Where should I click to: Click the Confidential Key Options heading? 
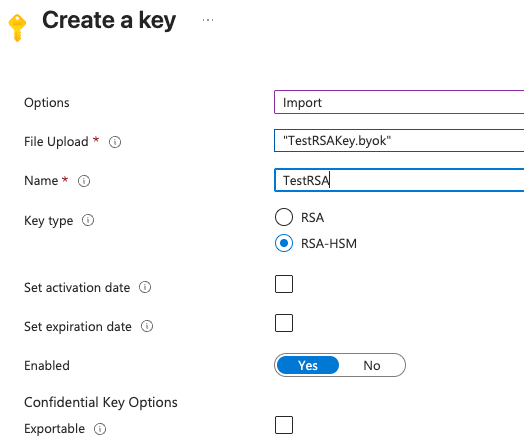coord(101,403)
